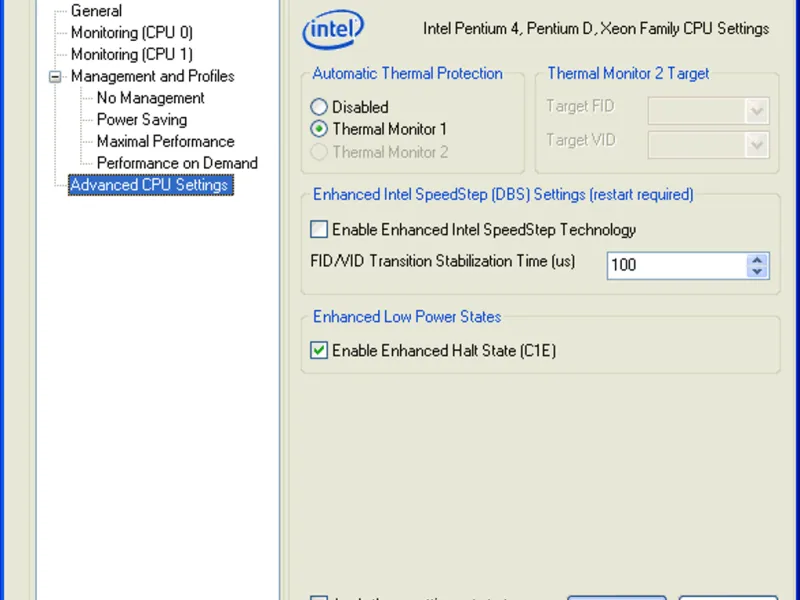Select Monitoring (CPU 1) in the tree

click(x=132, y=54)
